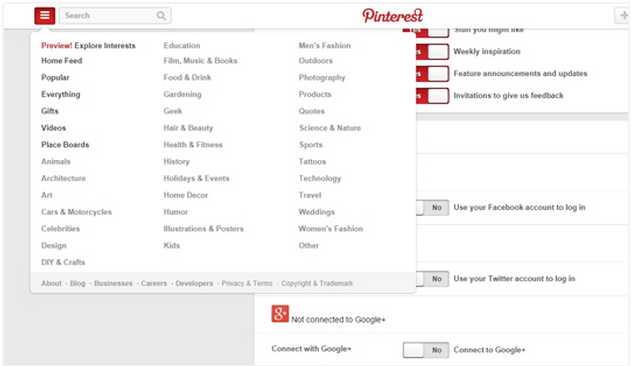This screenshot has height=366, width=631.
Task: Open the History category
Action: coord(176,161)
